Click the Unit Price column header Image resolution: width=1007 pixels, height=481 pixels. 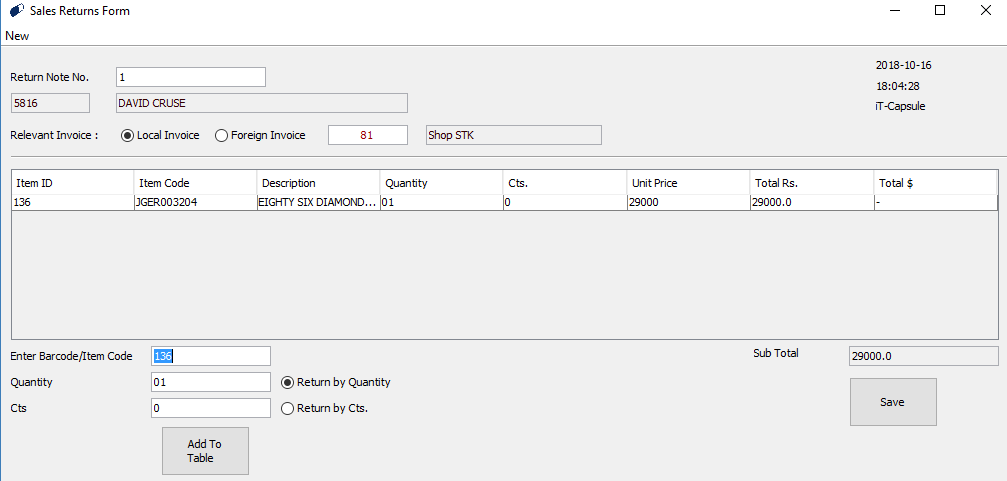click(687, 183)
